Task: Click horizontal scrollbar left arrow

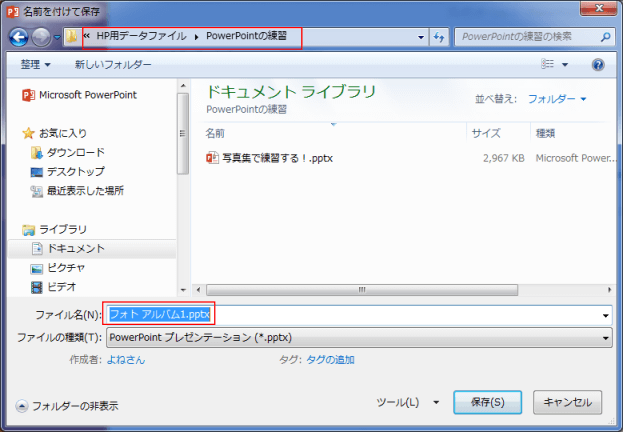Action: [x=198, y=290]
